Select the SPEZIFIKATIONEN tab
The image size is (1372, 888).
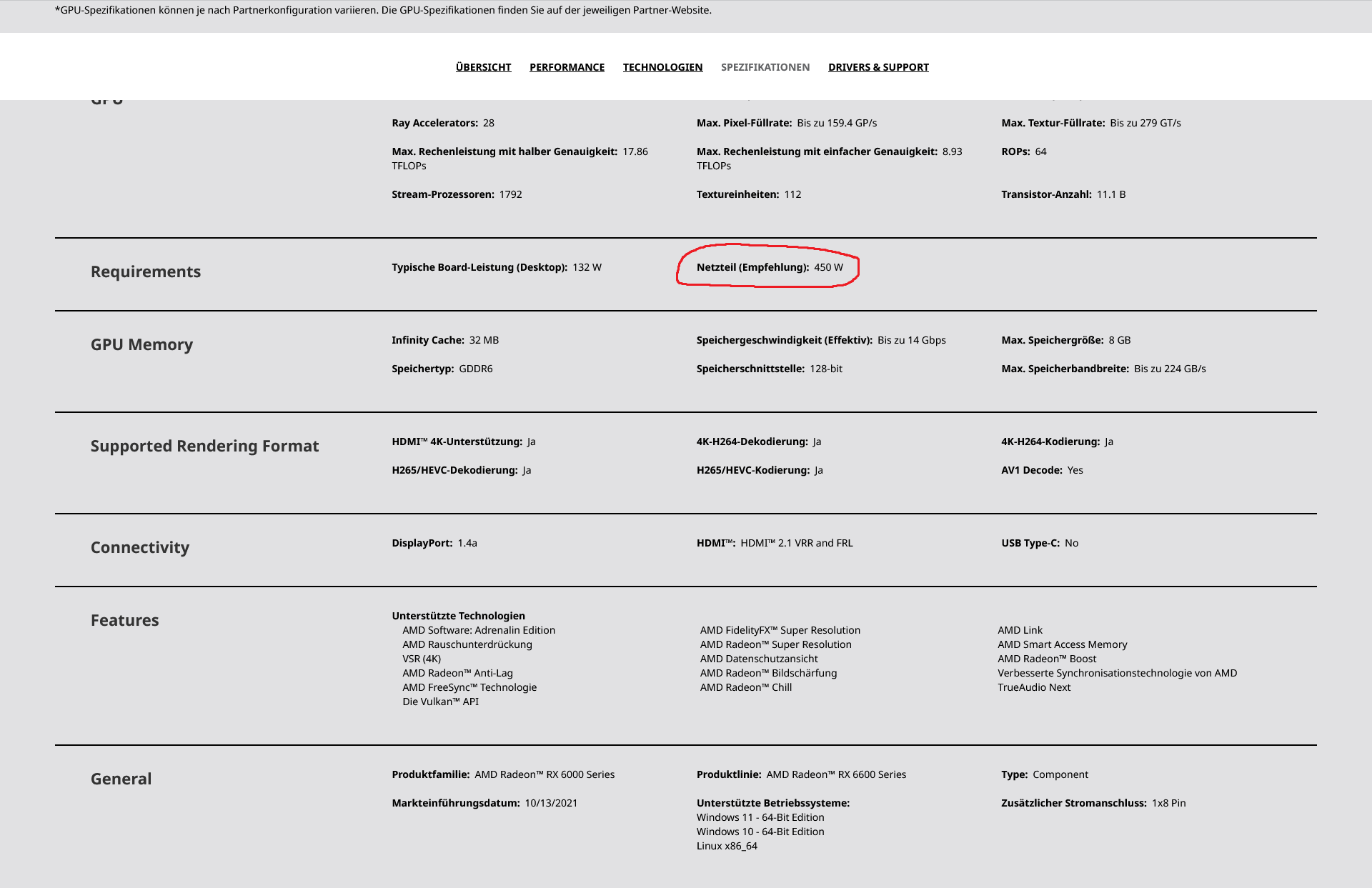point(765,67)
